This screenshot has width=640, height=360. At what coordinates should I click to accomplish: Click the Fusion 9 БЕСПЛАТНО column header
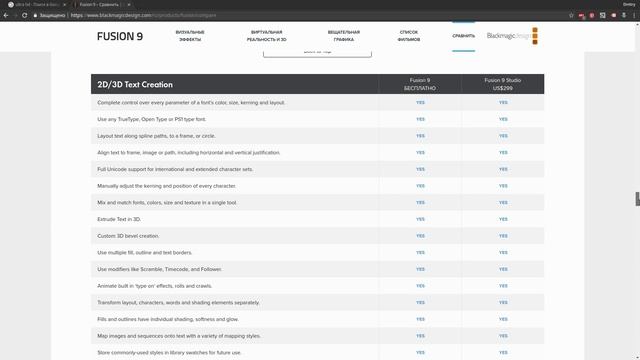pyautogui.click(x=420, y=84)
